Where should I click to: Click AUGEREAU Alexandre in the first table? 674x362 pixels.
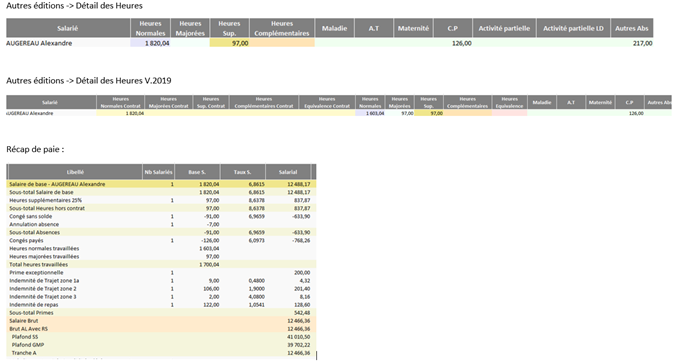[x=39, y=43]
